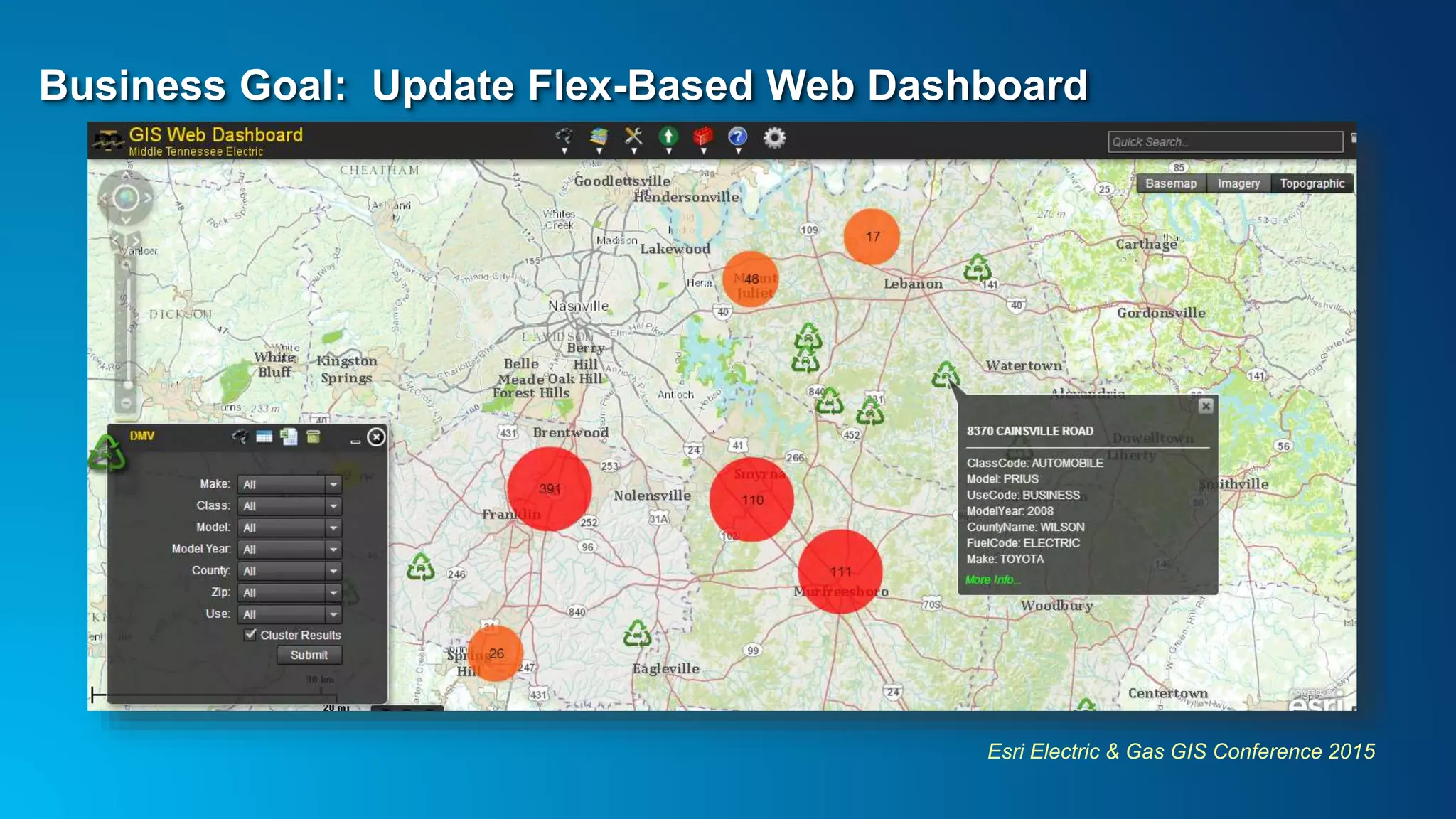Click in the Quick Search field
The image size is (1456, 819).
pyautogui.click(x=1225, y=141)
